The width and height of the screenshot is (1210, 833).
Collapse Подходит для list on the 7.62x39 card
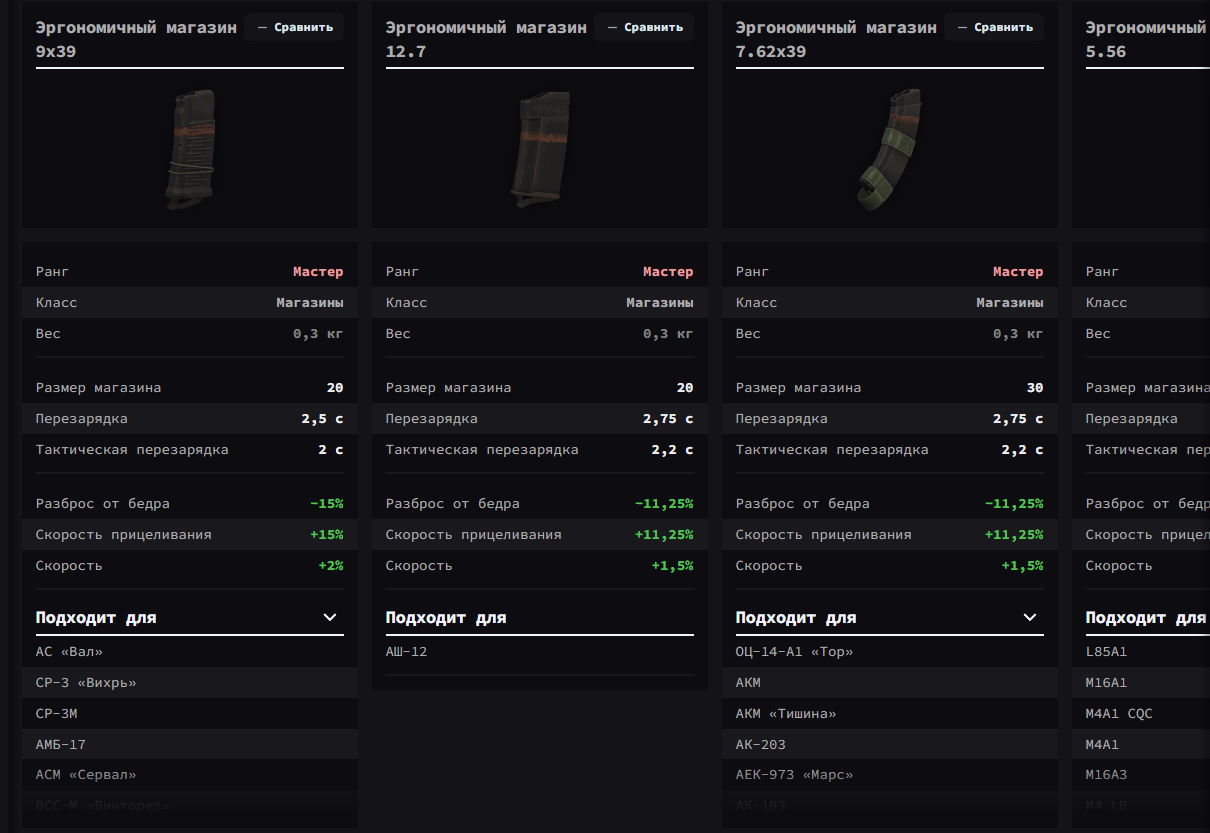[1030, 617]
